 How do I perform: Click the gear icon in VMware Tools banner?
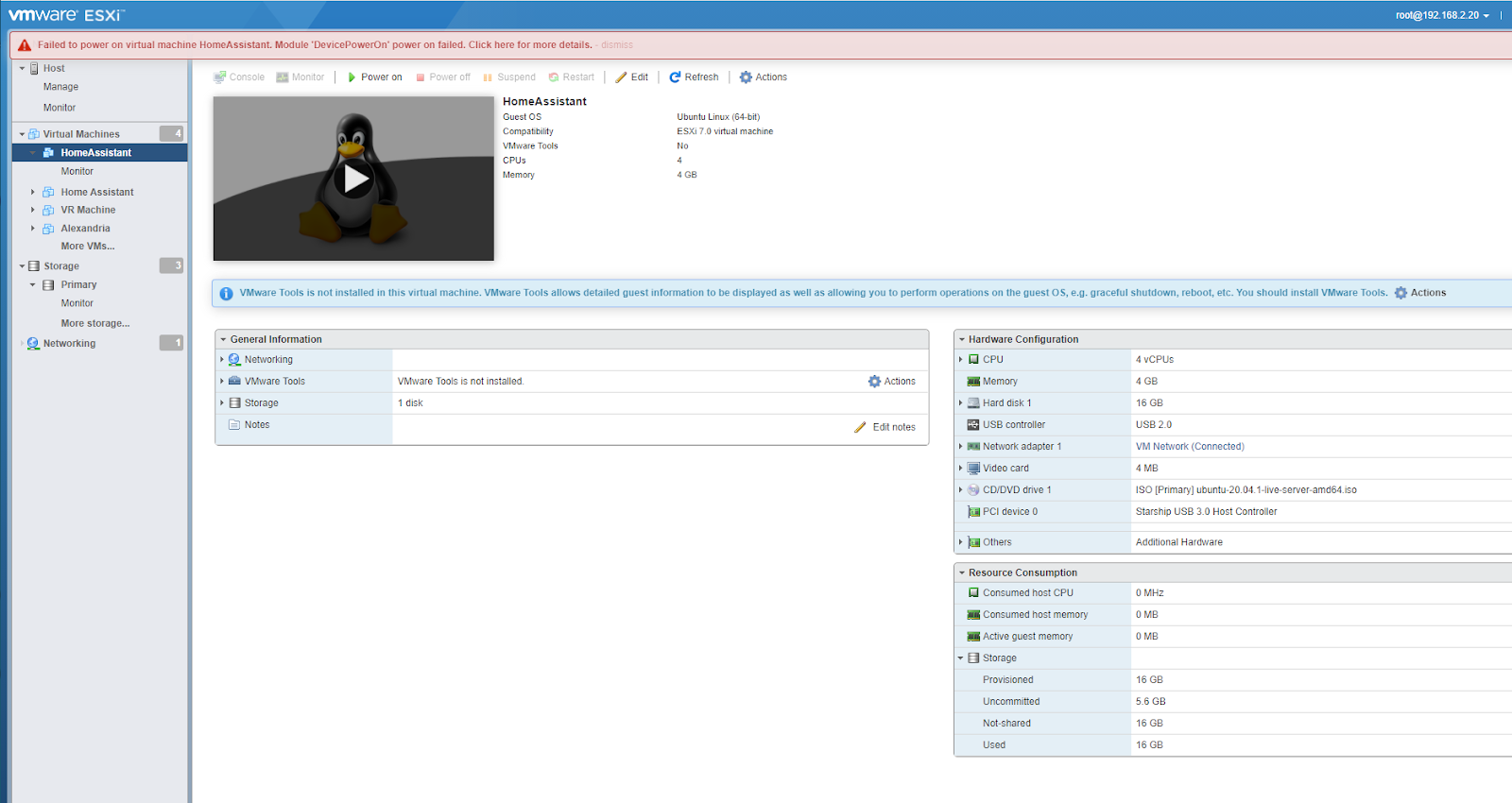1401,293
